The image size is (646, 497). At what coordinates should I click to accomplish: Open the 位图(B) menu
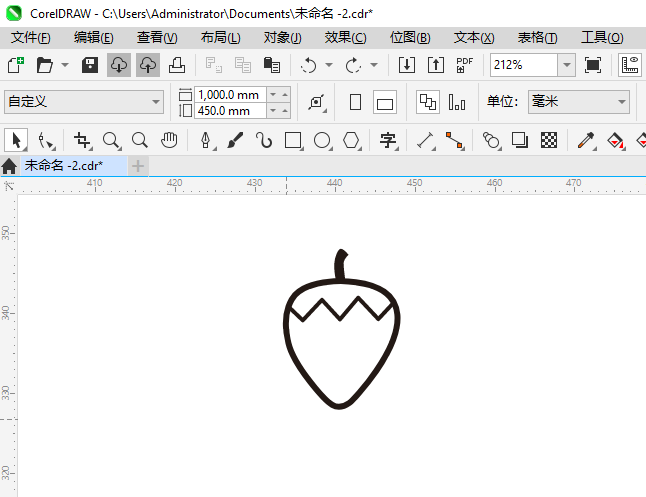tap(410, 38)
